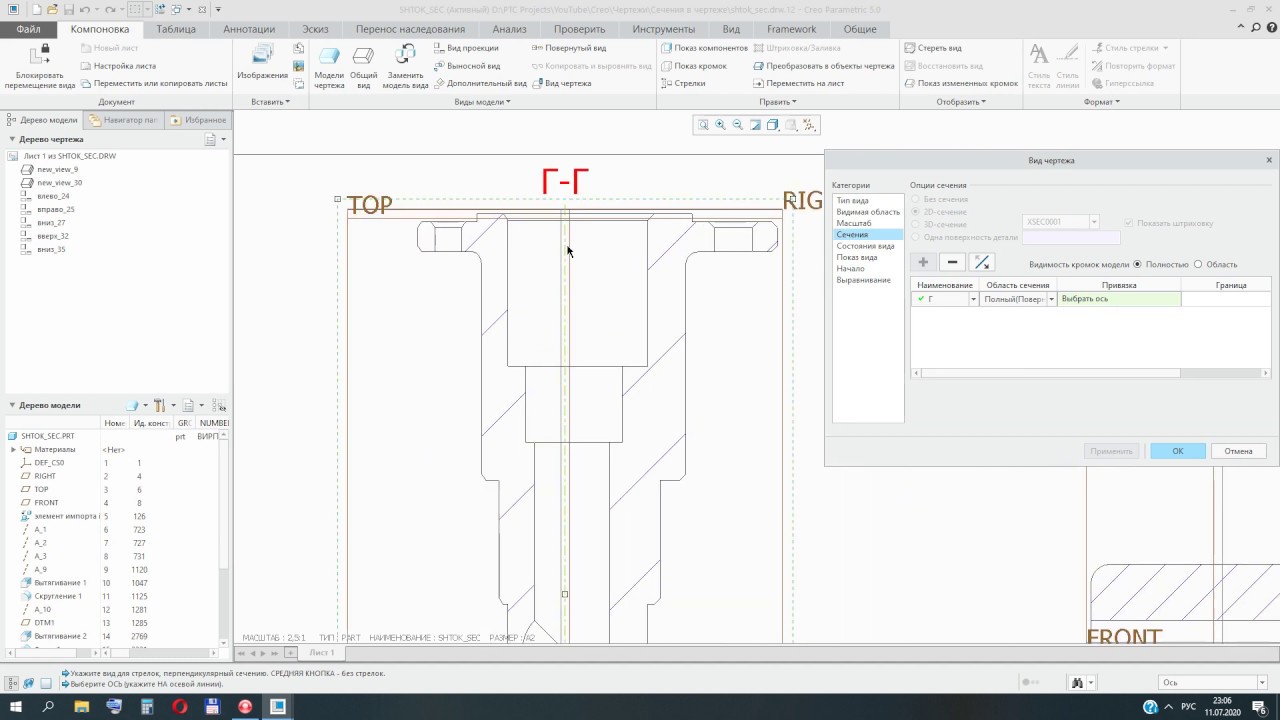Click the 'Стрелки' arrows tool
The width and height of the screenshot is (1280, 720).
683,83
